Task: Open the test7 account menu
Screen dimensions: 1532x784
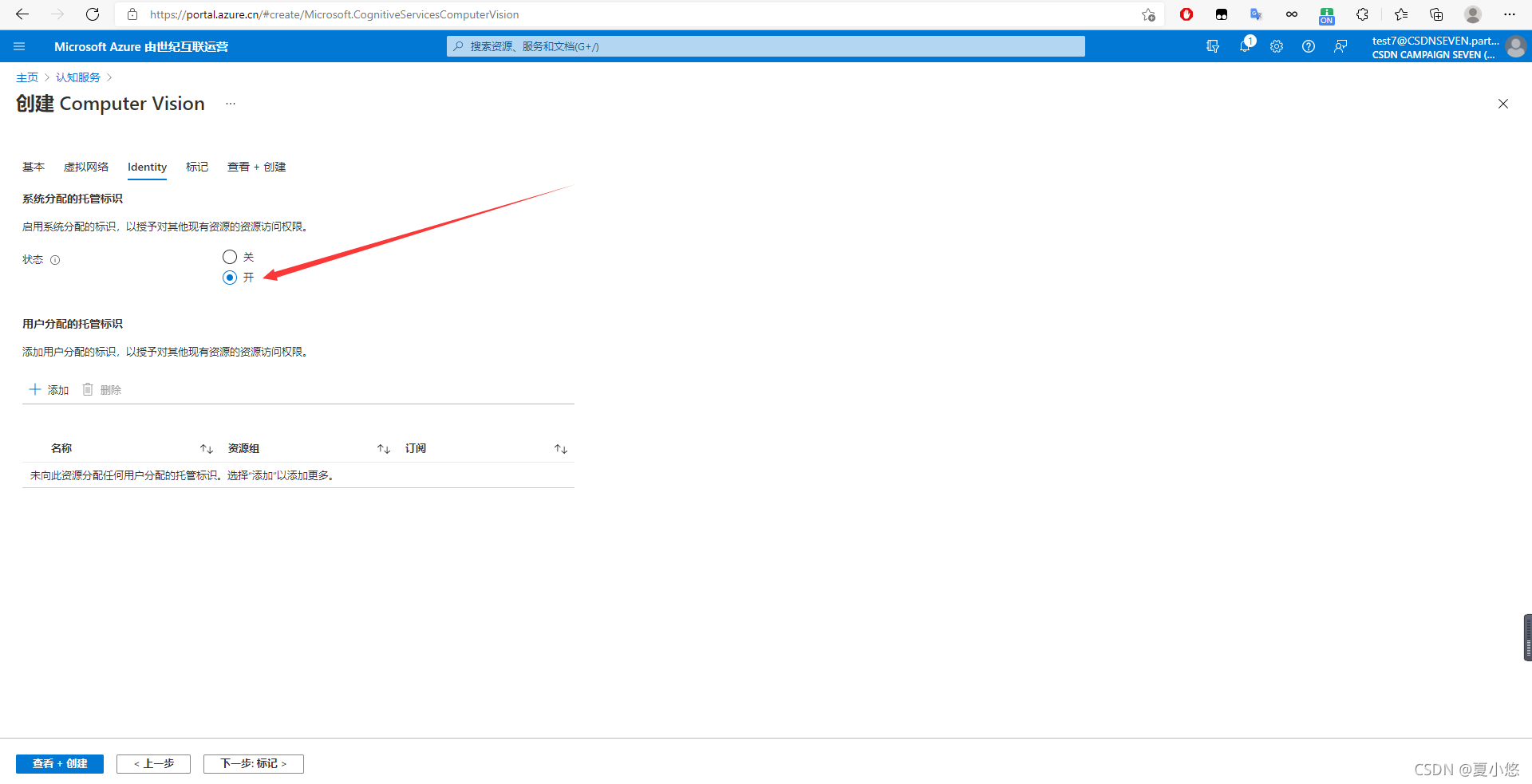Action: click(x=1449, y=47)
